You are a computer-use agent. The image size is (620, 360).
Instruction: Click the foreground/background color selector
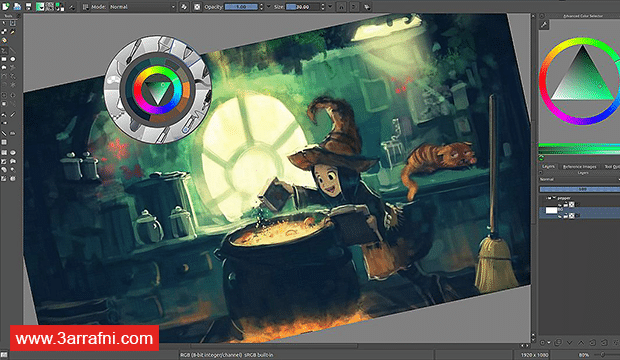coord(59,7)
